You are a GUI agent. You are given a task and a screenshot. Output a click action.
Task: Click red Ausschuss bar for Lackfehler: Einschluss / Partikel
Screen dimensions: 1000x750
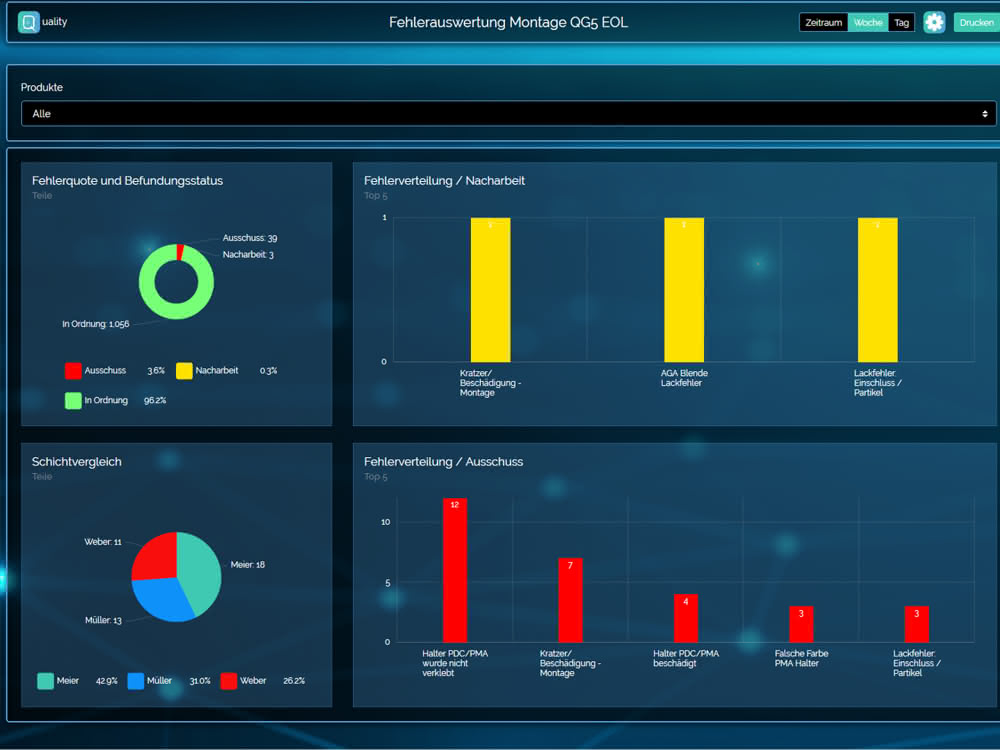click(916, 624)
